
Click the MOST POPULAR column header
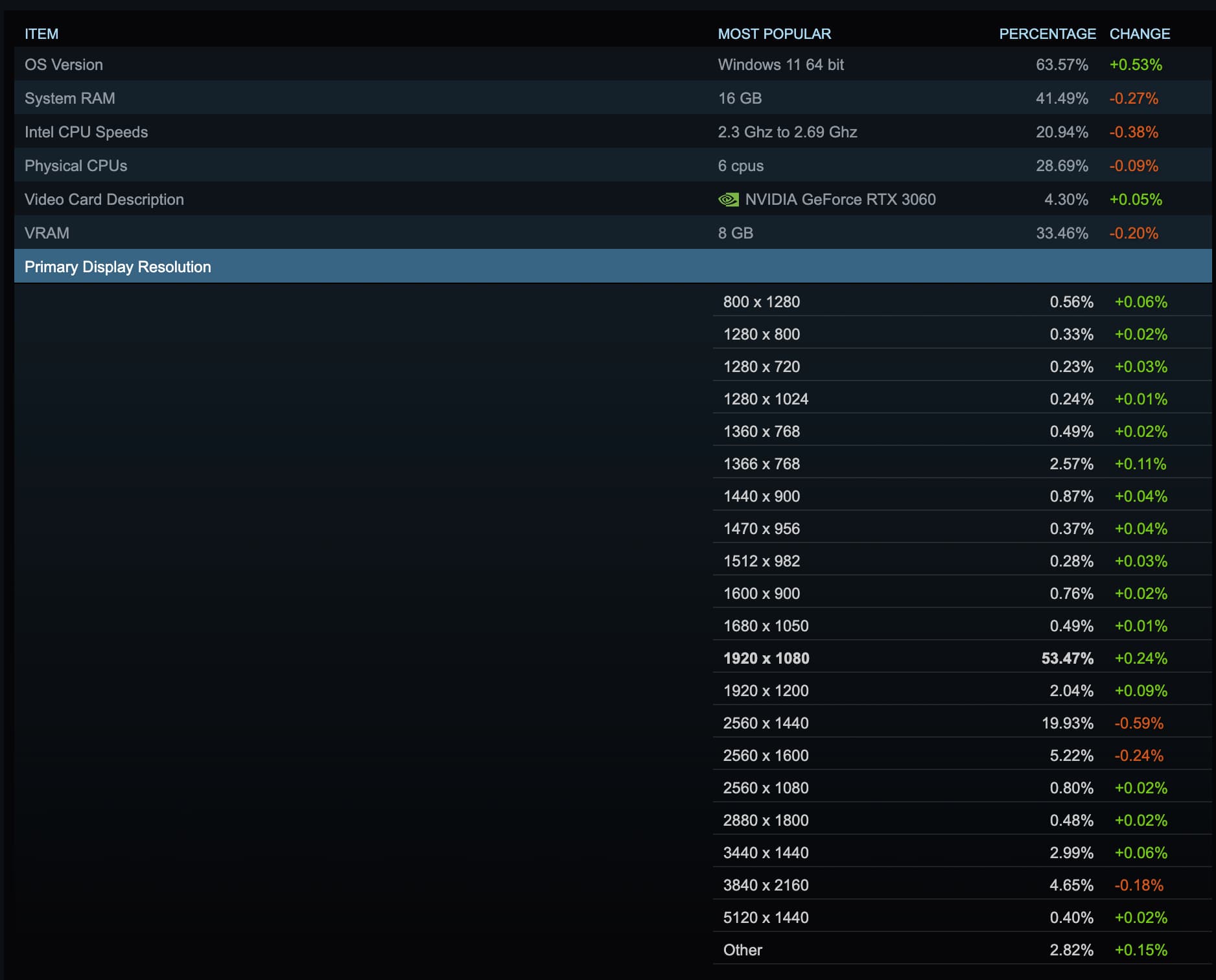[774, 34]
